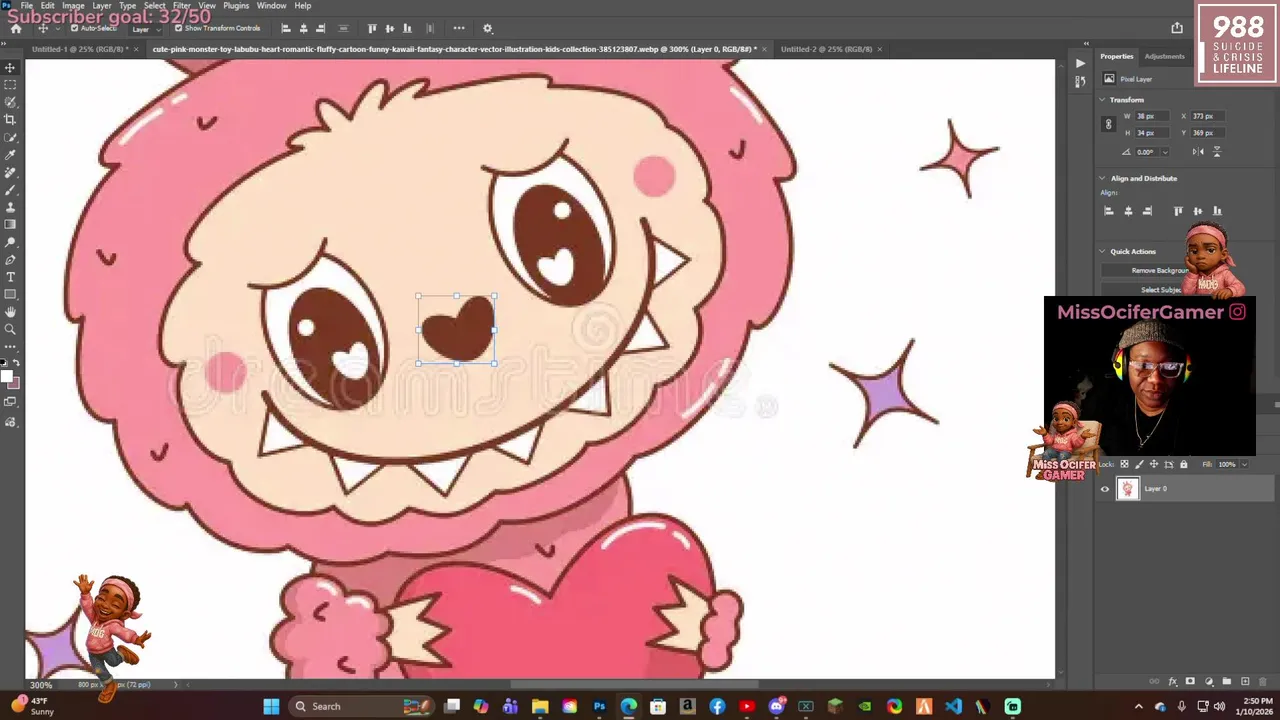Select the Pen tool
Image resolution: width=1280 pixels, height=720 pixels.
[x=10, y=259]
